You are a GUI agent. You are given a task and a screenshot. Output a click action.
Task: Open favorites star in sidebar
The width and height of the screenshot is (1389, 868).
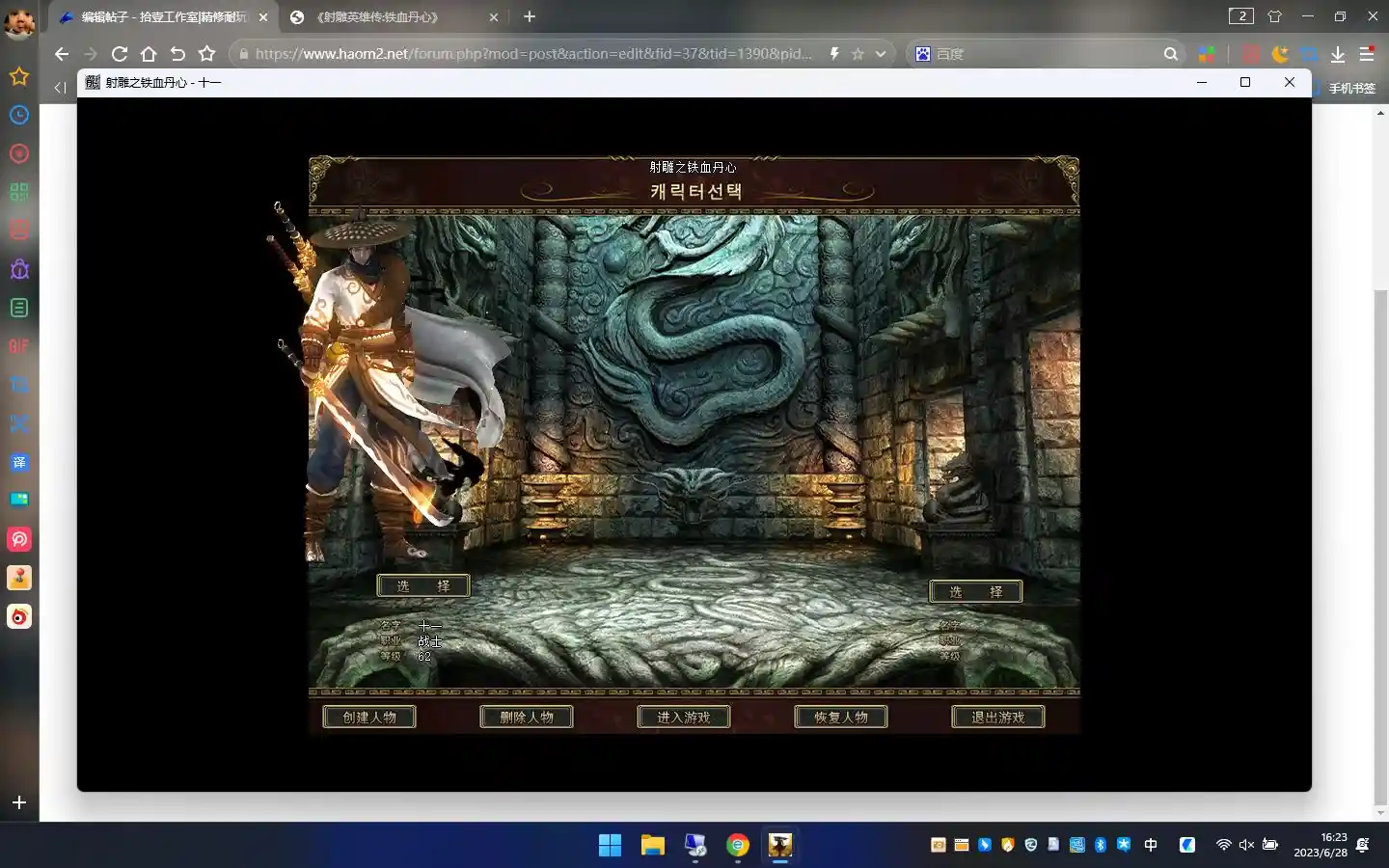19,76
